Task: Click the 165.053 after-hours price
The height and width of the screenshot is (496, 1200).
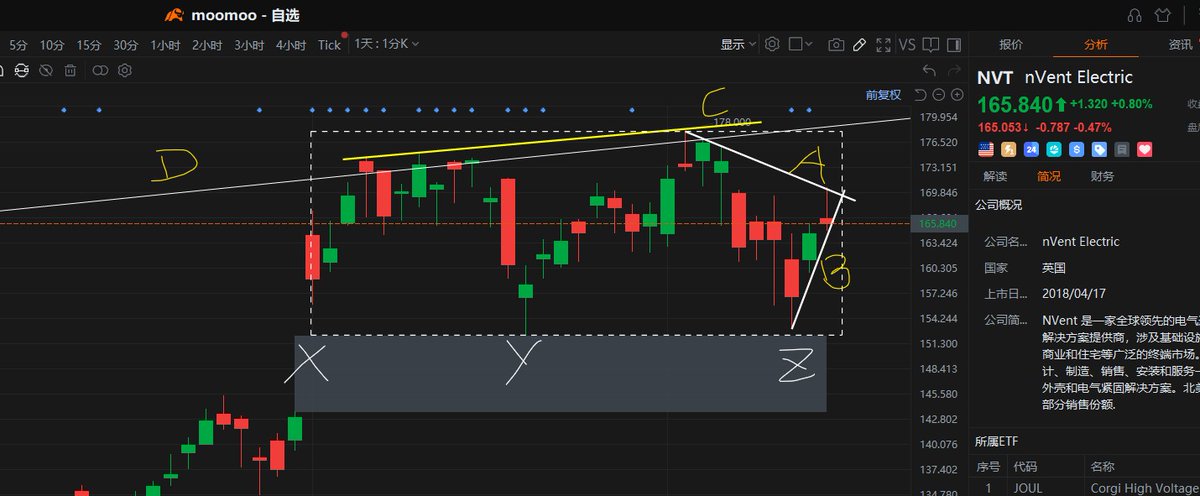Action: (x=1001, y=127)
